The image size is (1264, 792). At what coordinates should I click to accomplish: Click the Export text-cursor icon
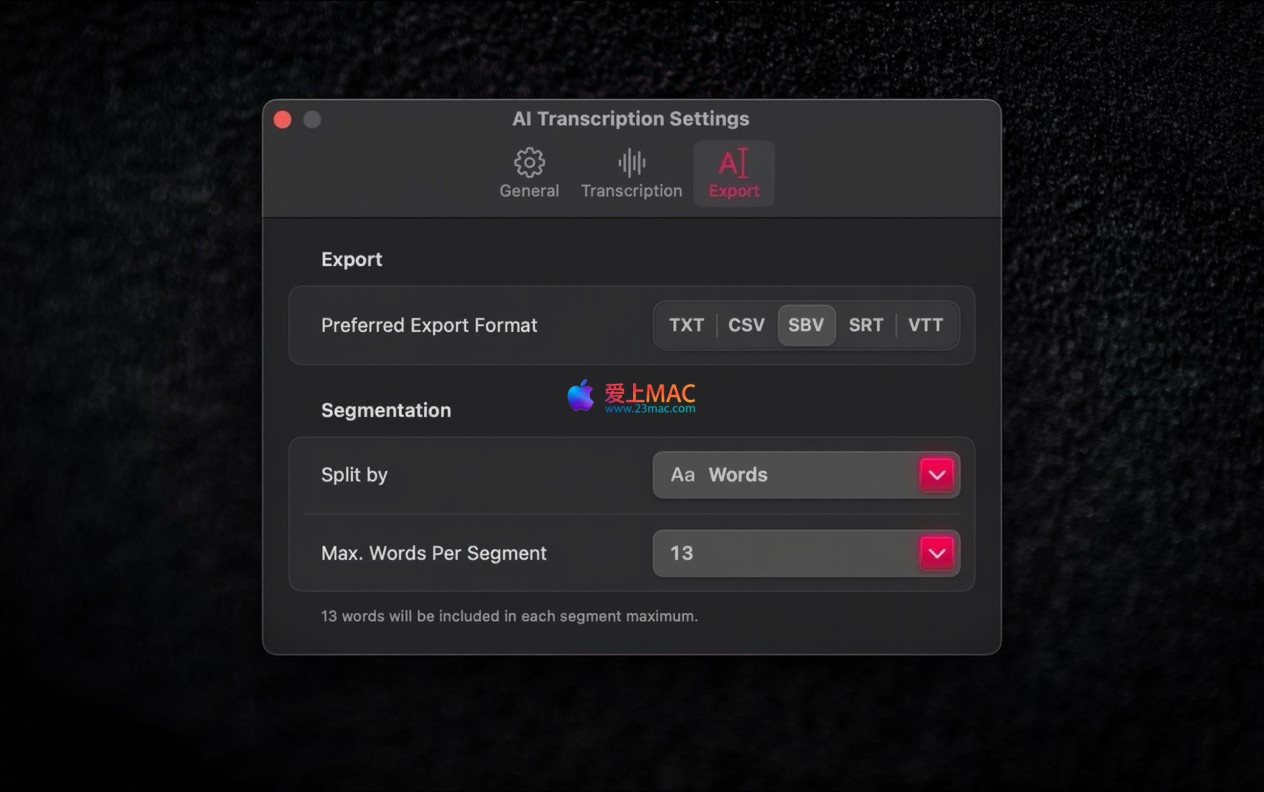tap(734, 162)
